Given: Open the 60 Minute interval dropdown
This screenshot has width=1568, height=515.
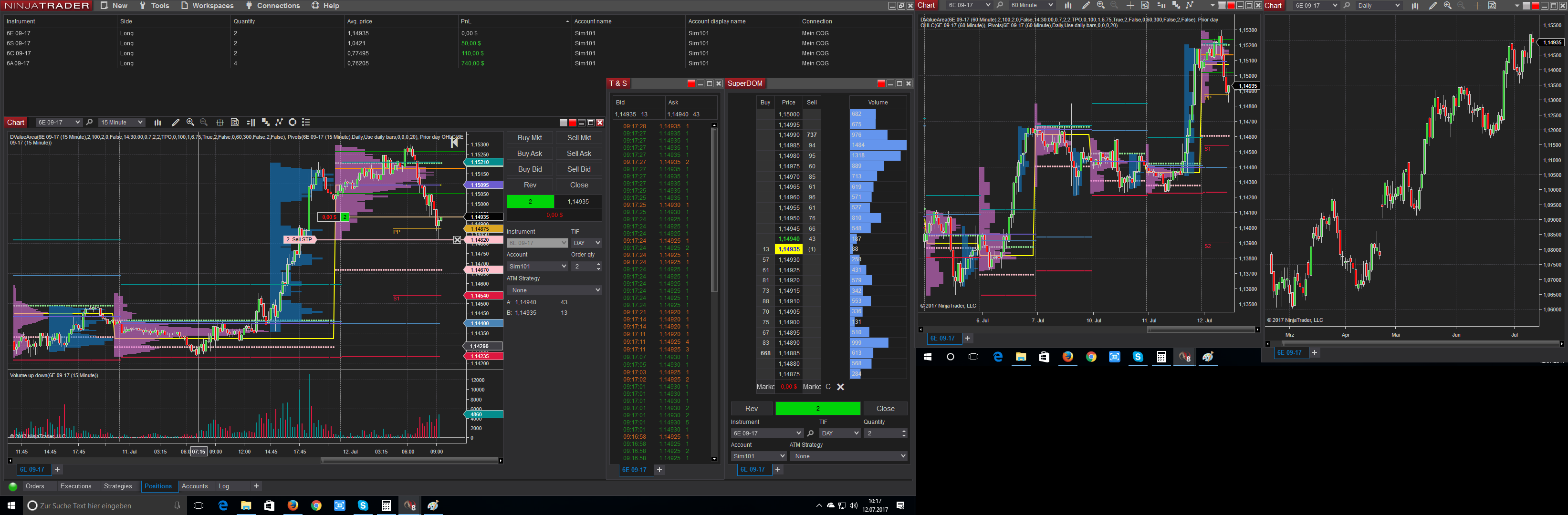Looking at the screenshot, I should tap(1031, 5).
